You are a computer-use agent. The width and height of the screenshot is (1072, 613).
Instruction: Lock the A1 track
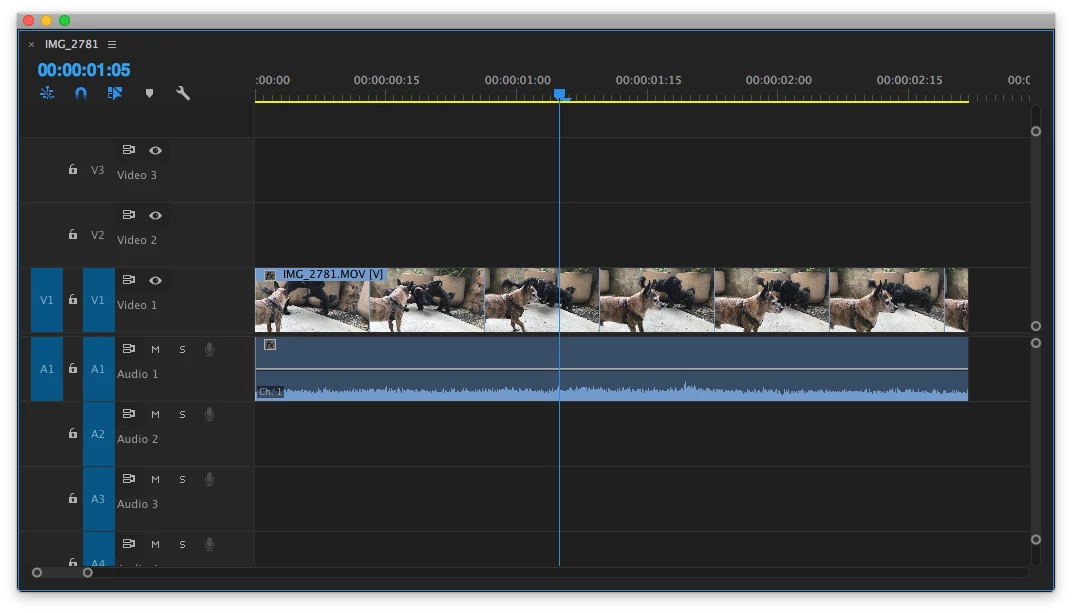pyautogui.click(x=72, y=368)
